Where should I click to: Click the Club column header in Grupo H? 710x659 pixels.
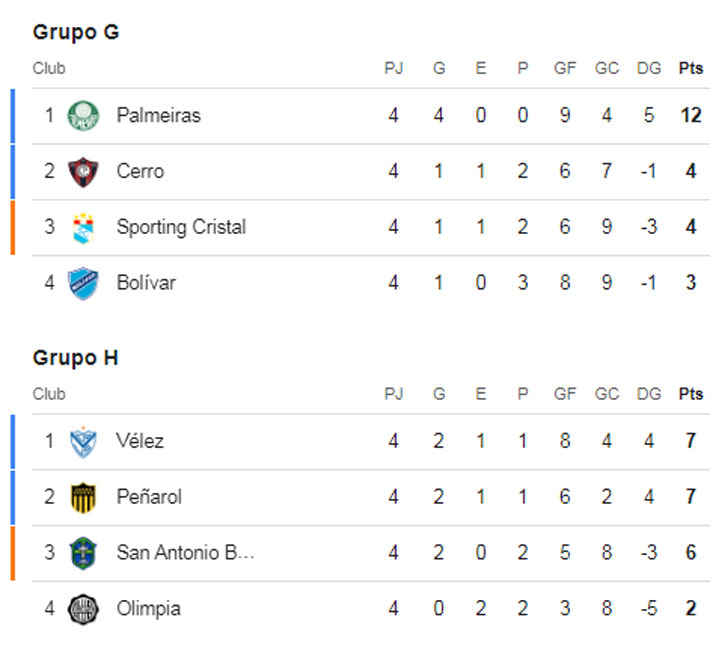pyautogui.click(x=49, y=394)
